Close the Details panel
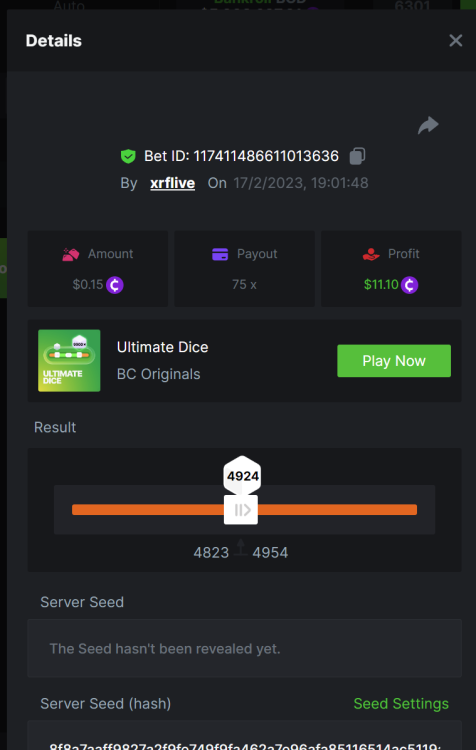The image size is (476, 750). pos(455,41)
